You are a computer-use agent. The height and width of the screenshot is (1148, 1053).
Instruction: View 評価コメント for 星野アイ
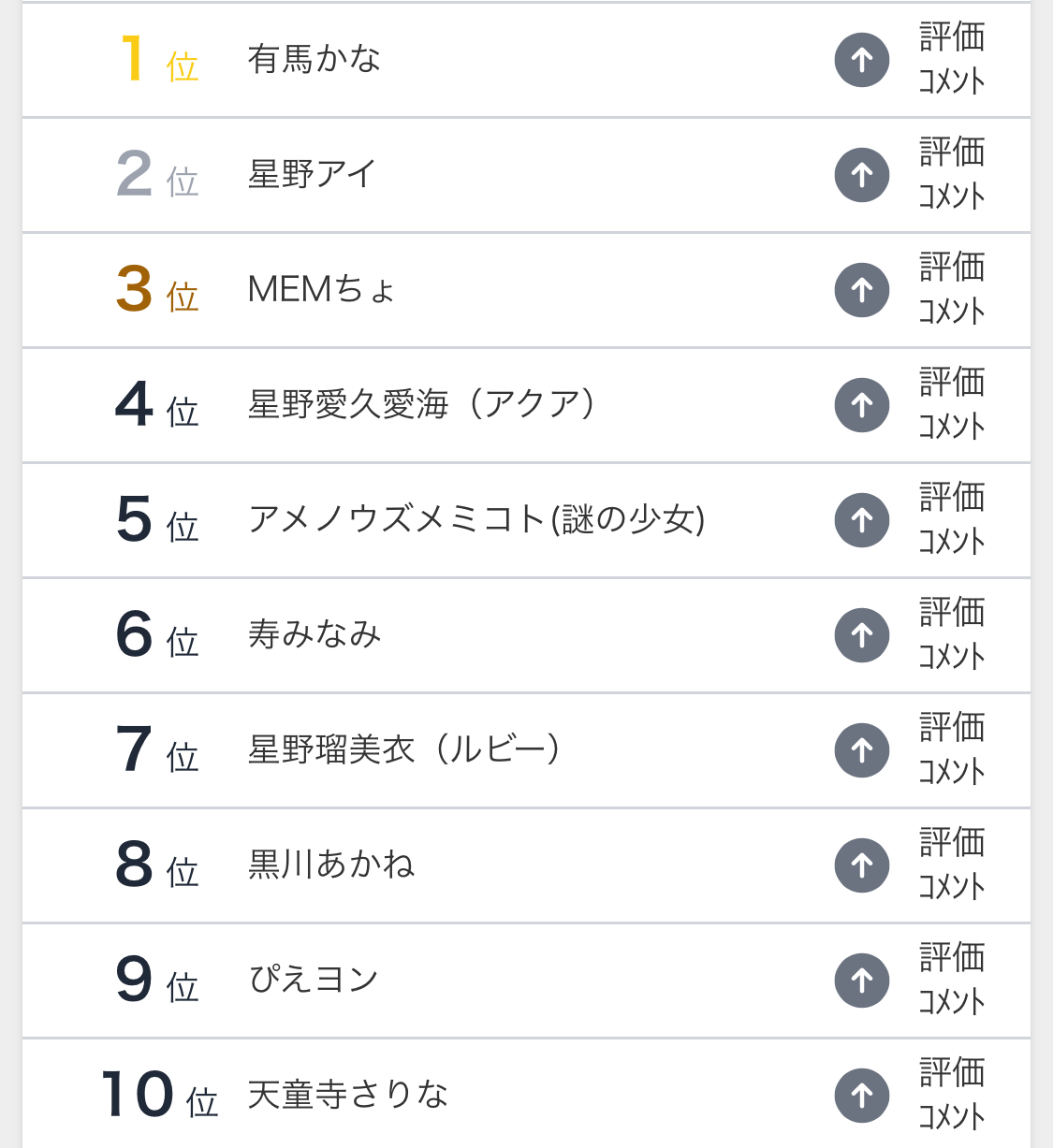951,175
